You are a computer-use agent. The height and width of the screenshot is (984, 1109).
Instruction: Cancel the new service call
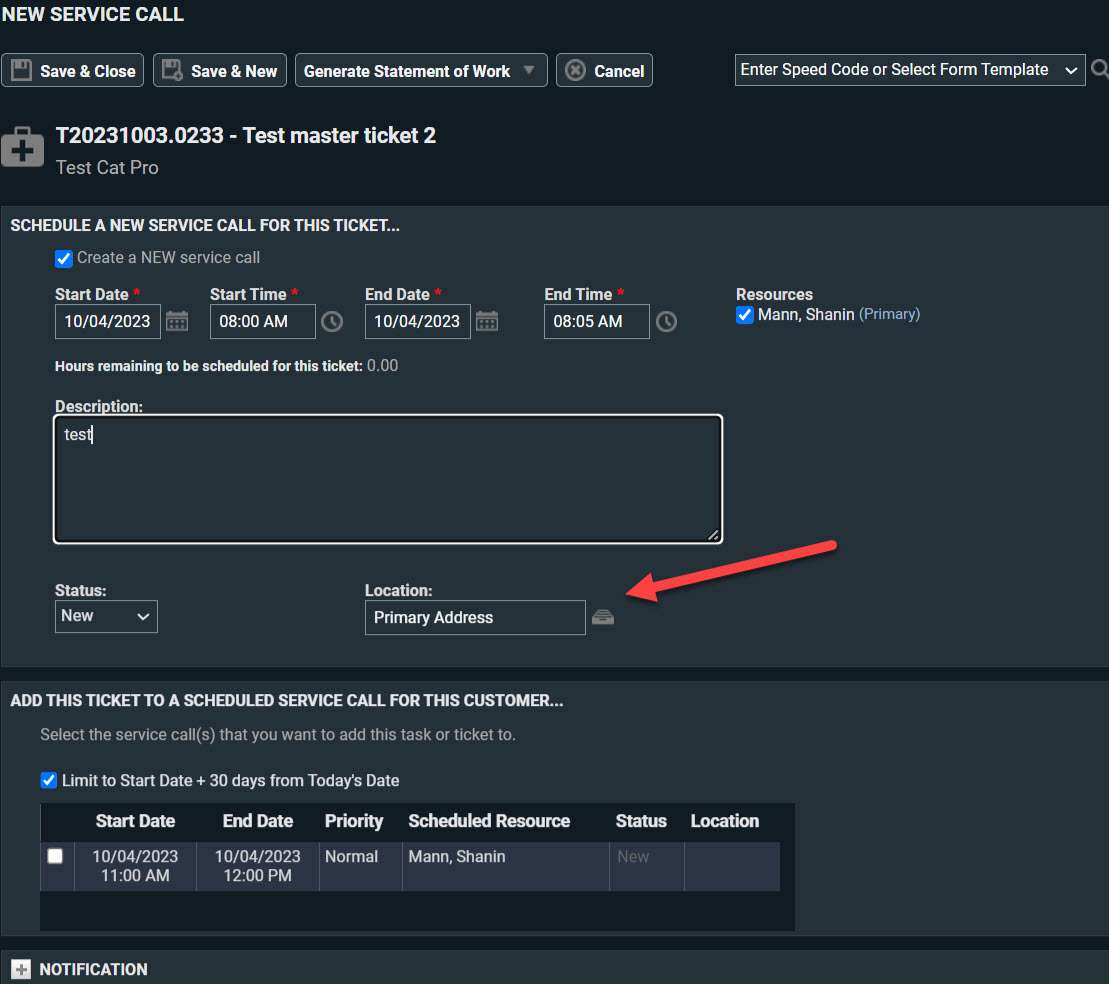pos(604,71)
